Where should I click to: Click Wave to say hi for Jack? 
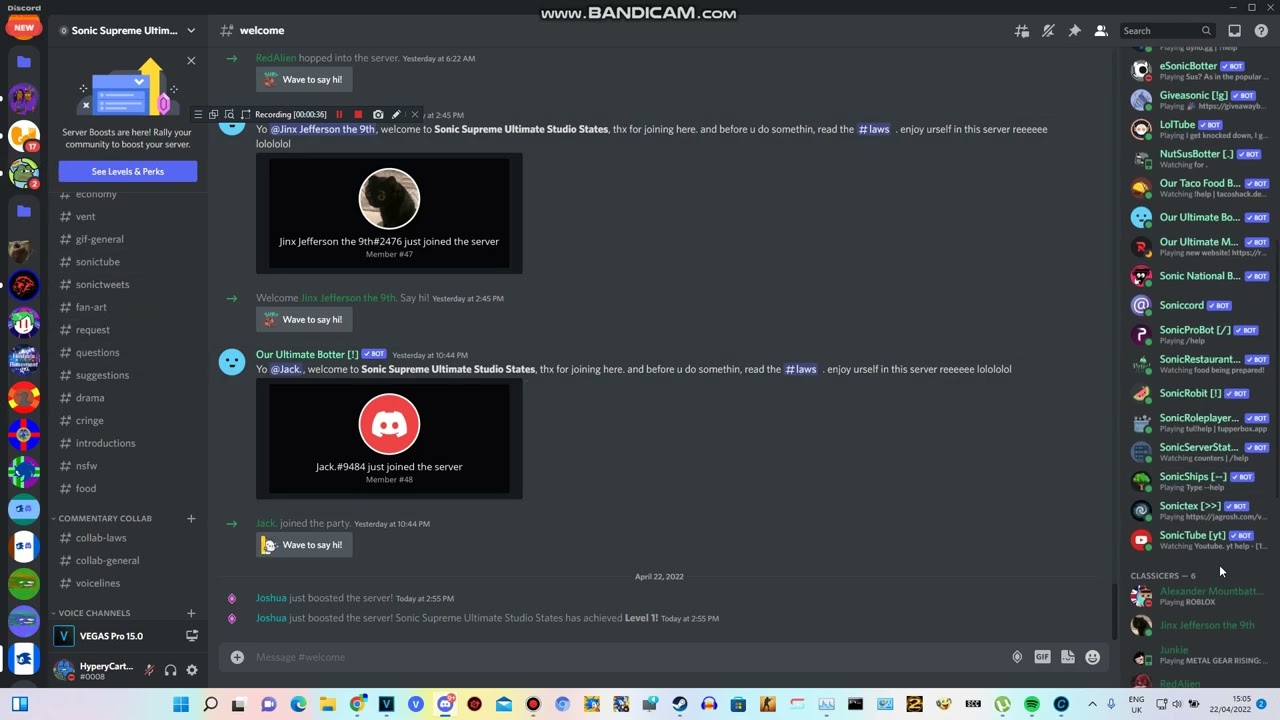point(304,545)
